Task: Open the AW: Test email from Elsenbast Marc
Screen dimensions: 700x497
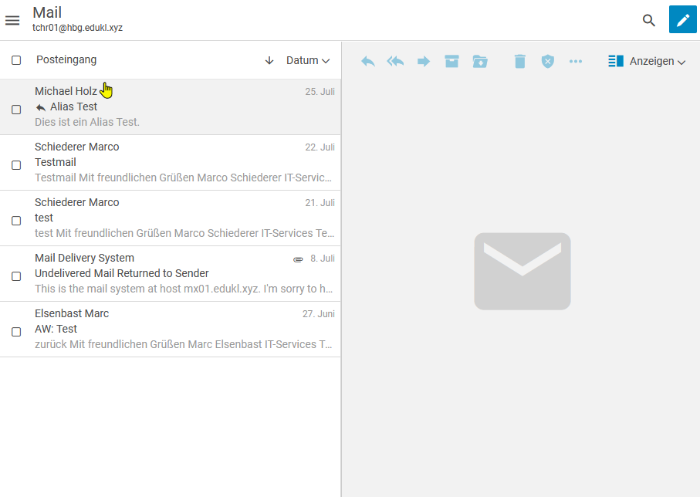Action: coord(180,329)
